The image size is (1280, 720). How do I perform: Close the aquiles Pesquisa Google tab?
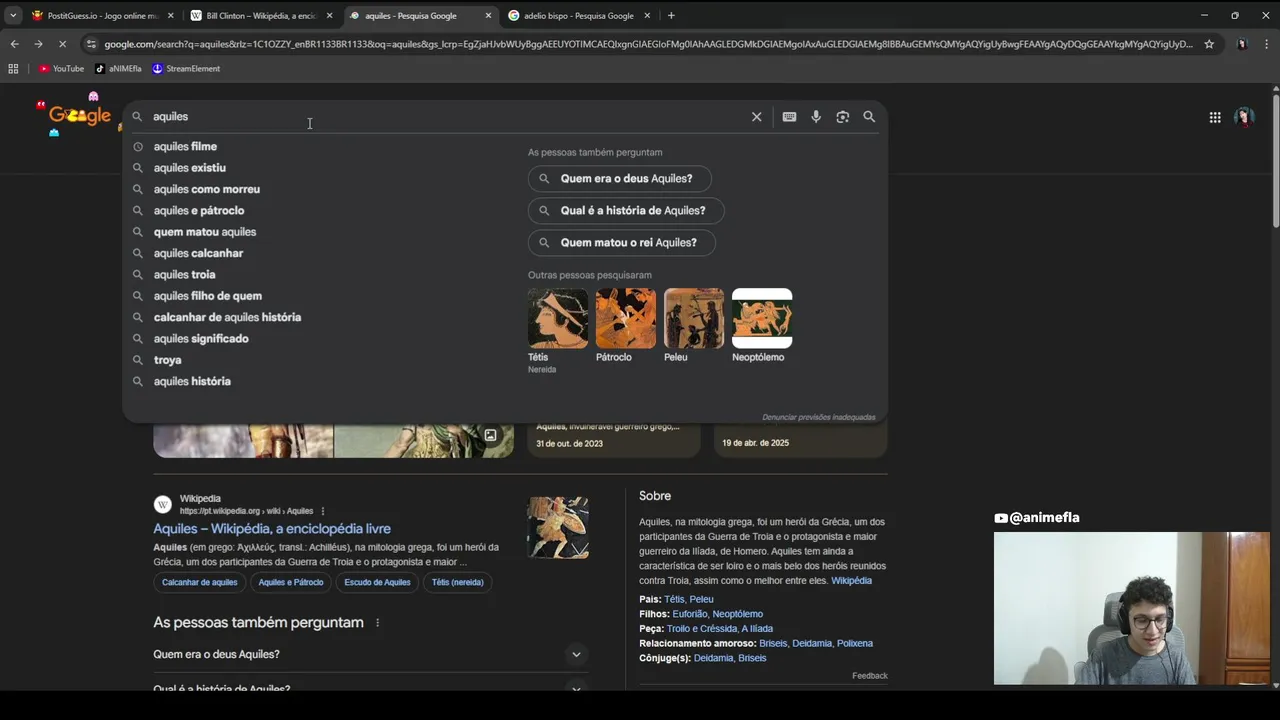click(x=488, y=15)
